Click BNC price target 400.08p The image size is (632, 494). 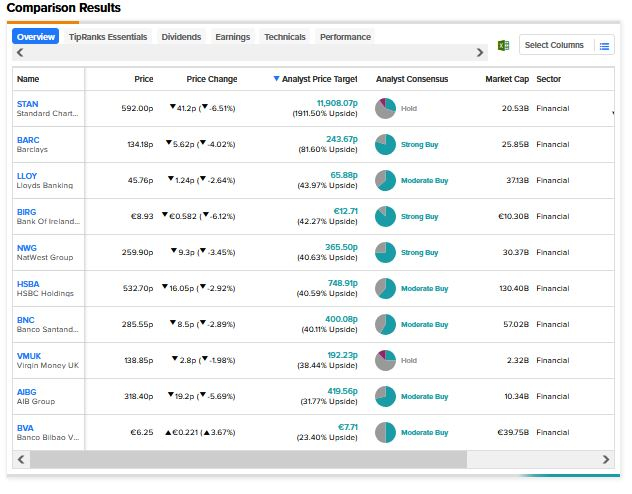pyautogui.click(x=341, y=319)
